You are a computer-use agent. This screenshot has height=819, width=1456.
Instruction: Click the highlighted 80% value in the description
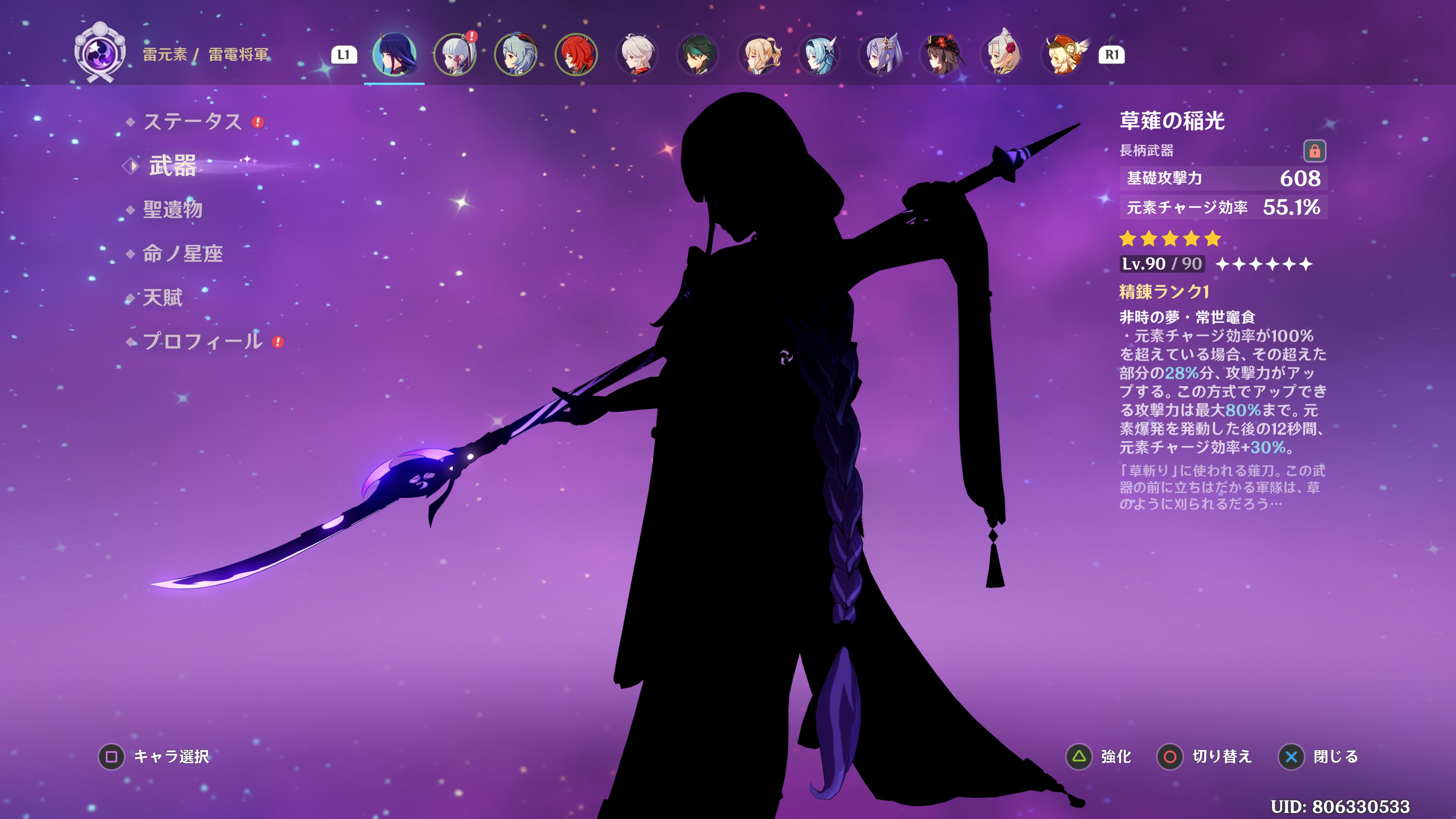(x=1243, y=410)
